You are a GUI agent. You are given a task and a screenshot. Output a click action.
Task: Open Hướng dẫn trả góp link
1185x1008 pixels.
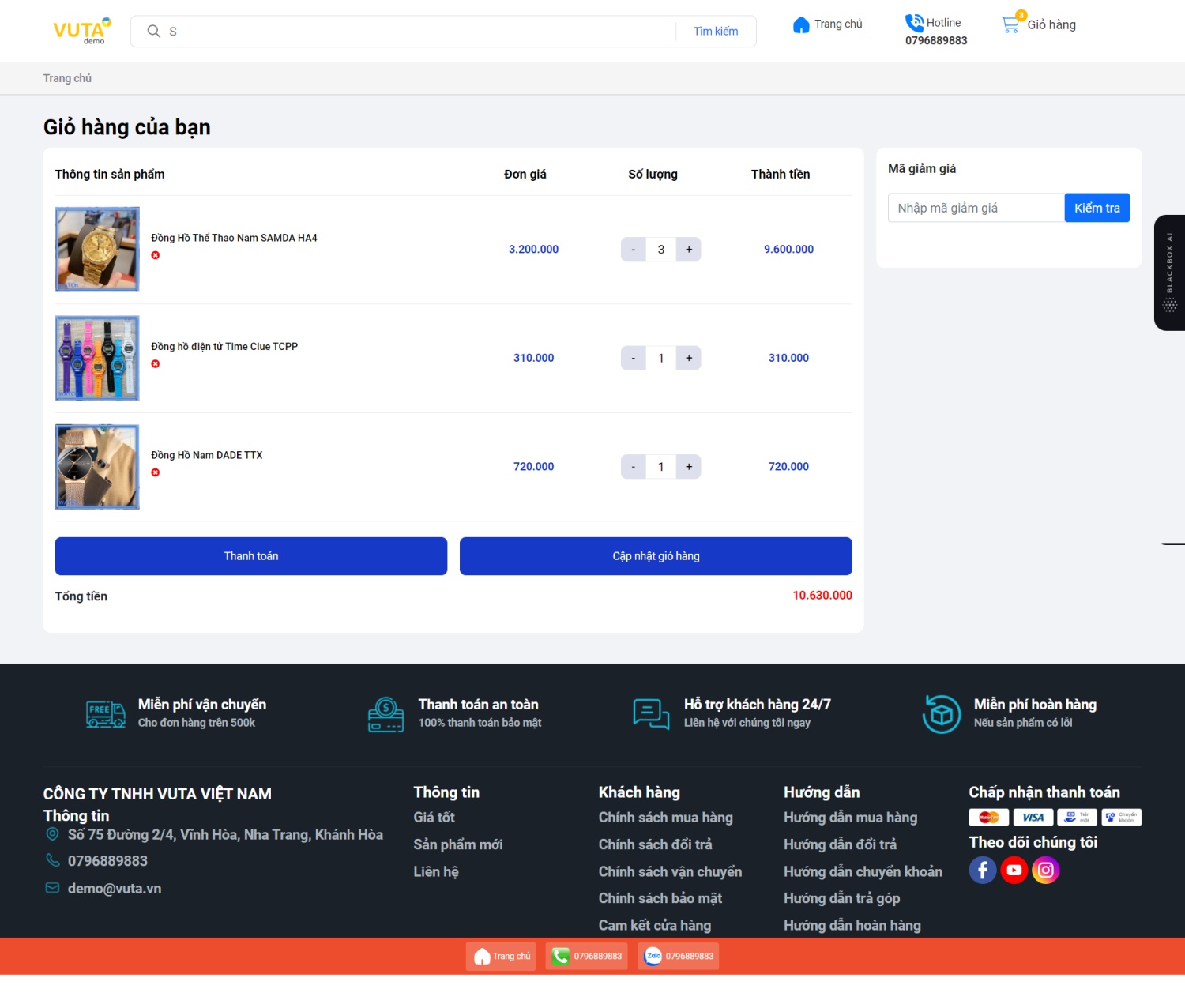pyautogui.click(x=841, y=898)
